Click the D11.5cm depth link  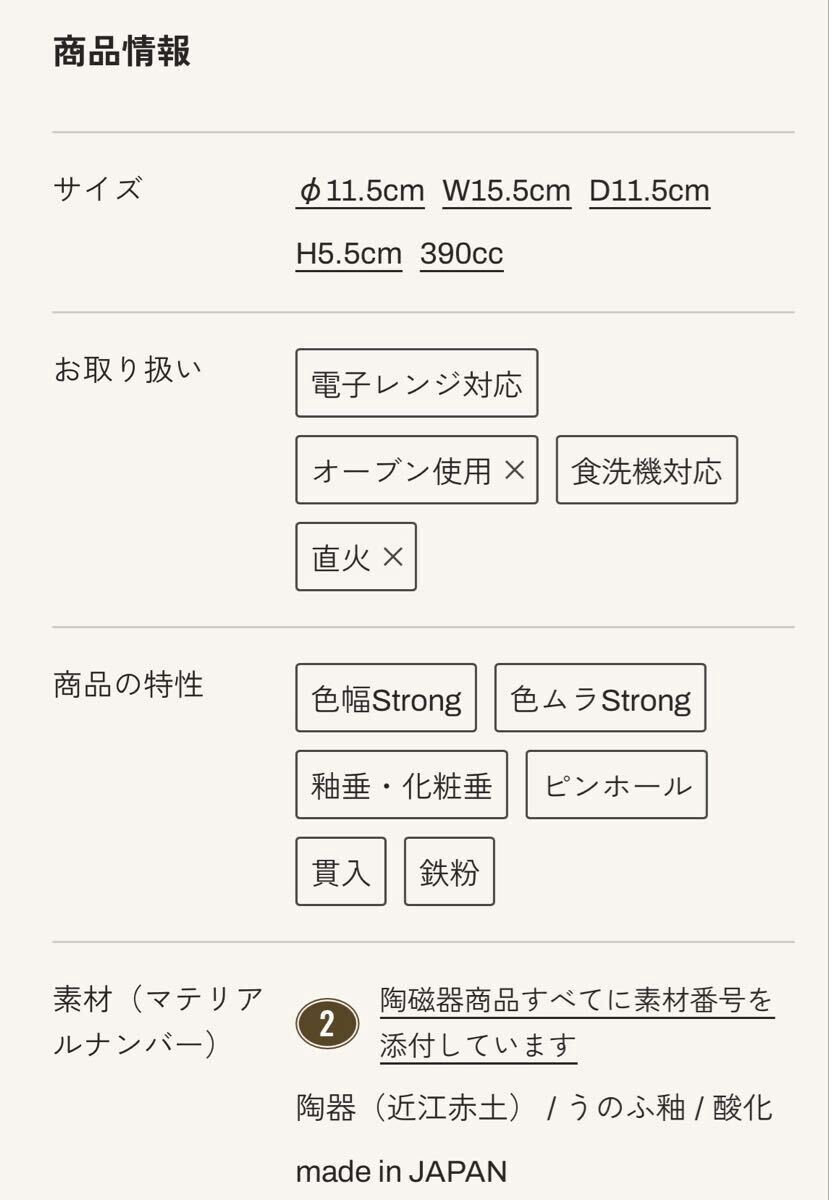pos(649,191)
